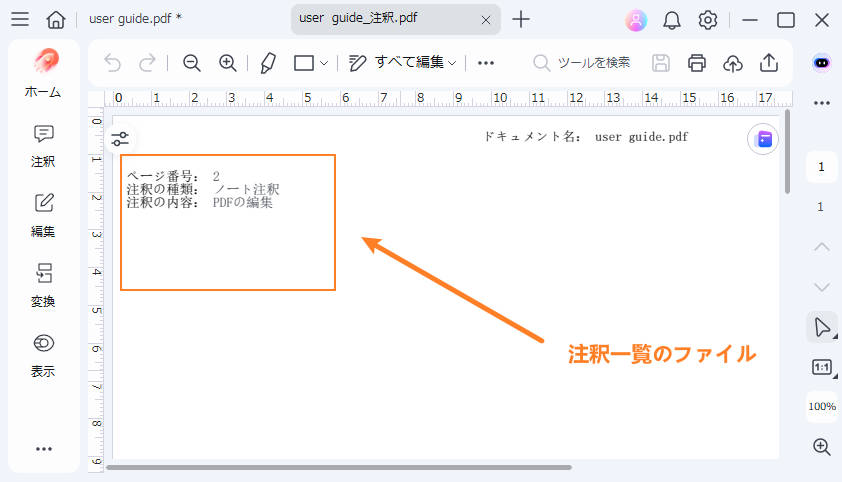
Task: Open the 100% zoom level control
Action: tap(822, 406)
